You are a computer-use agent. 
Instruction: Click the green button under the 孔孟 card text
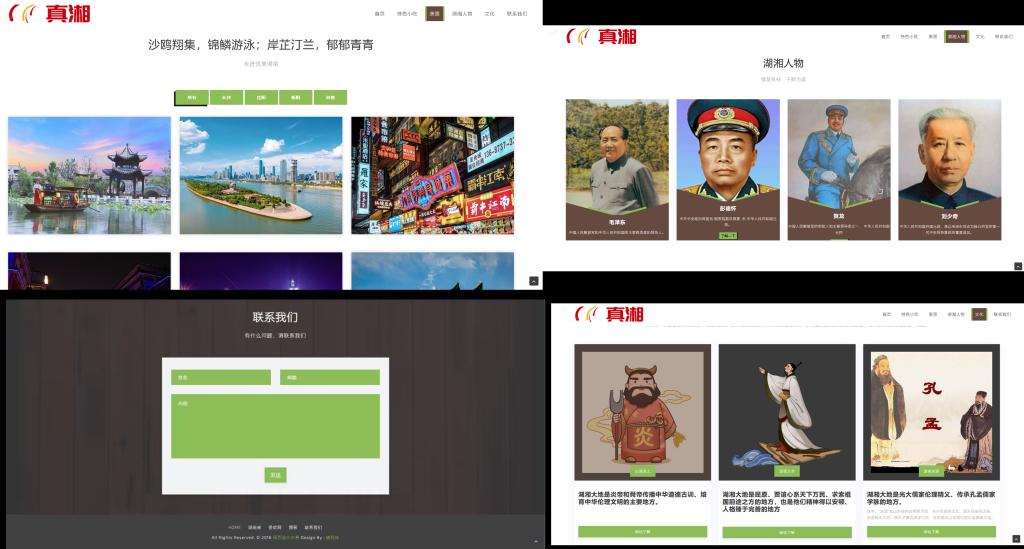(931, 532)
